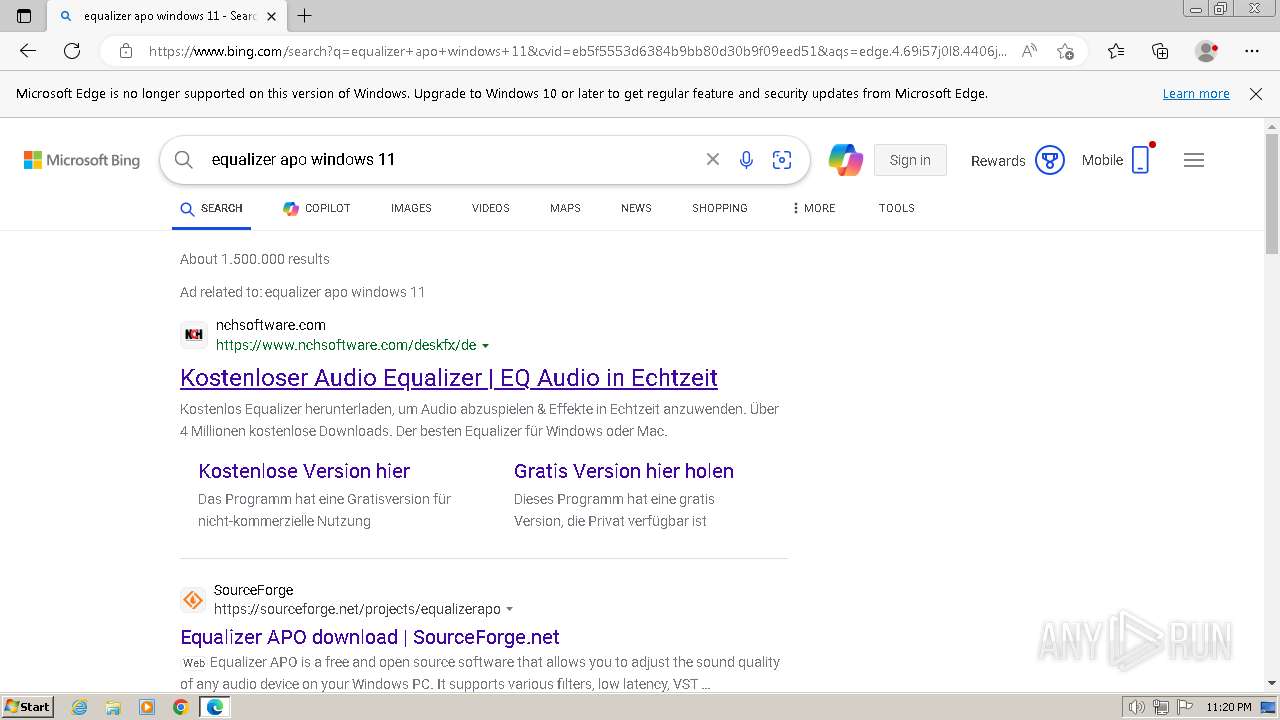Clear the Bing search box text

(x=712, y=159)
